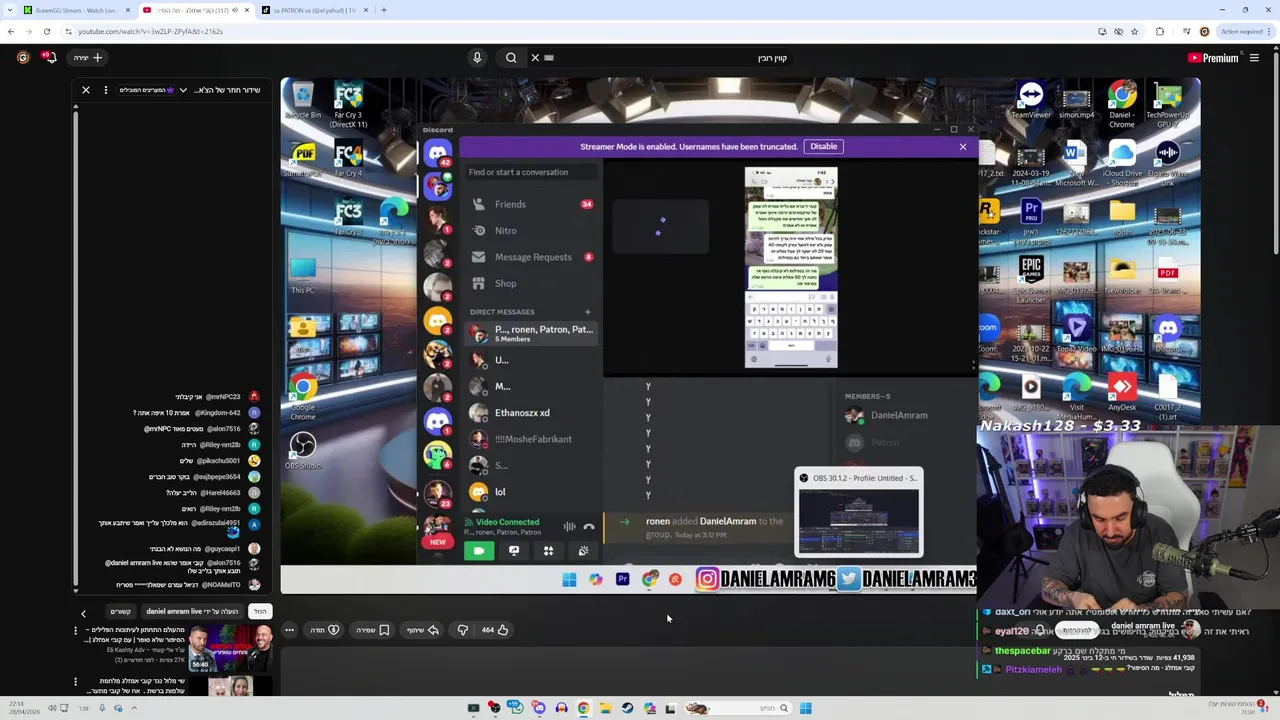
Task: Click the YouTube create button
Action: 88,58
